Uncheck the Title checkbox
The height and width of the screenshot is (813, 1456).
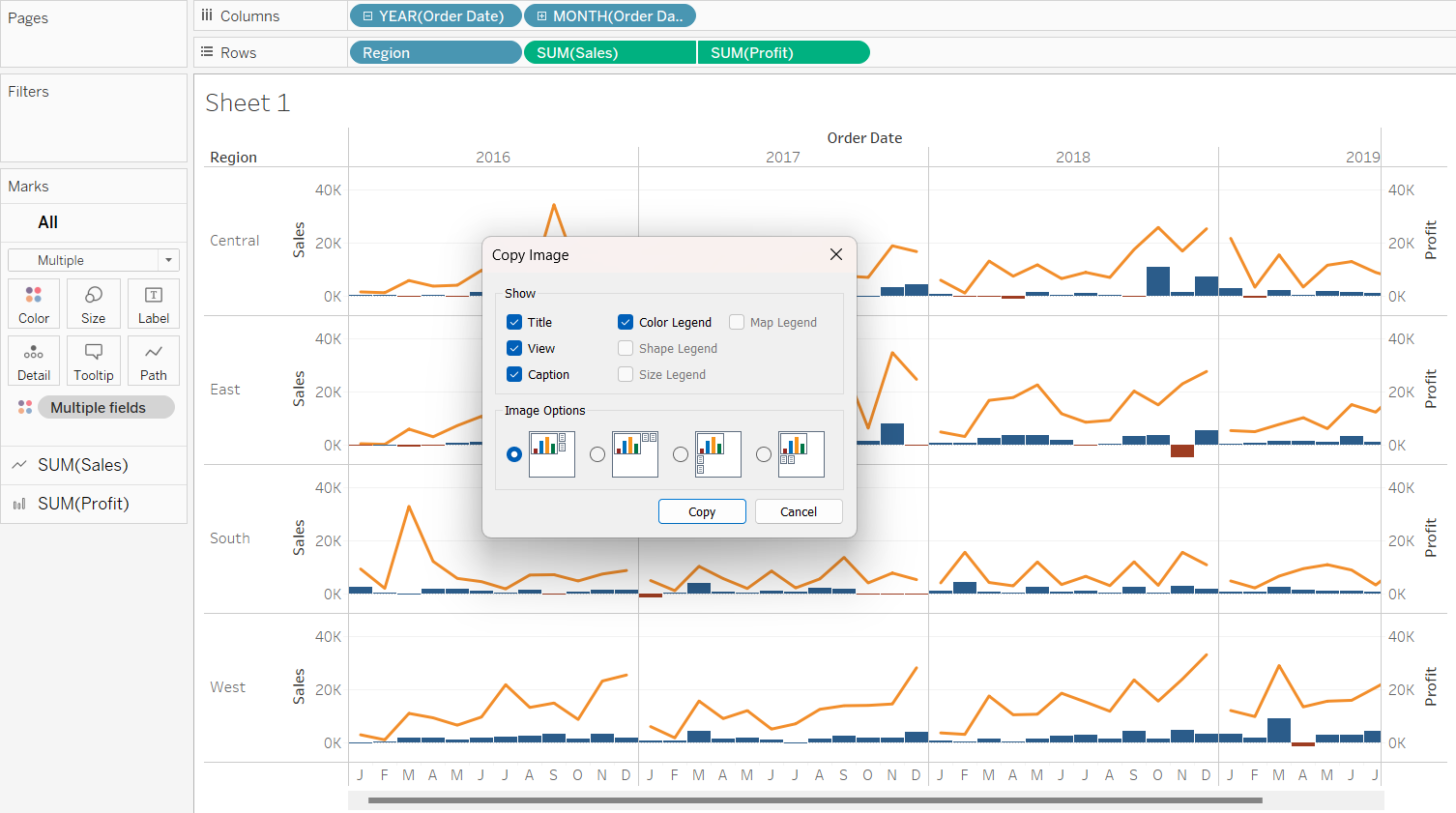[x=514, y=322]
